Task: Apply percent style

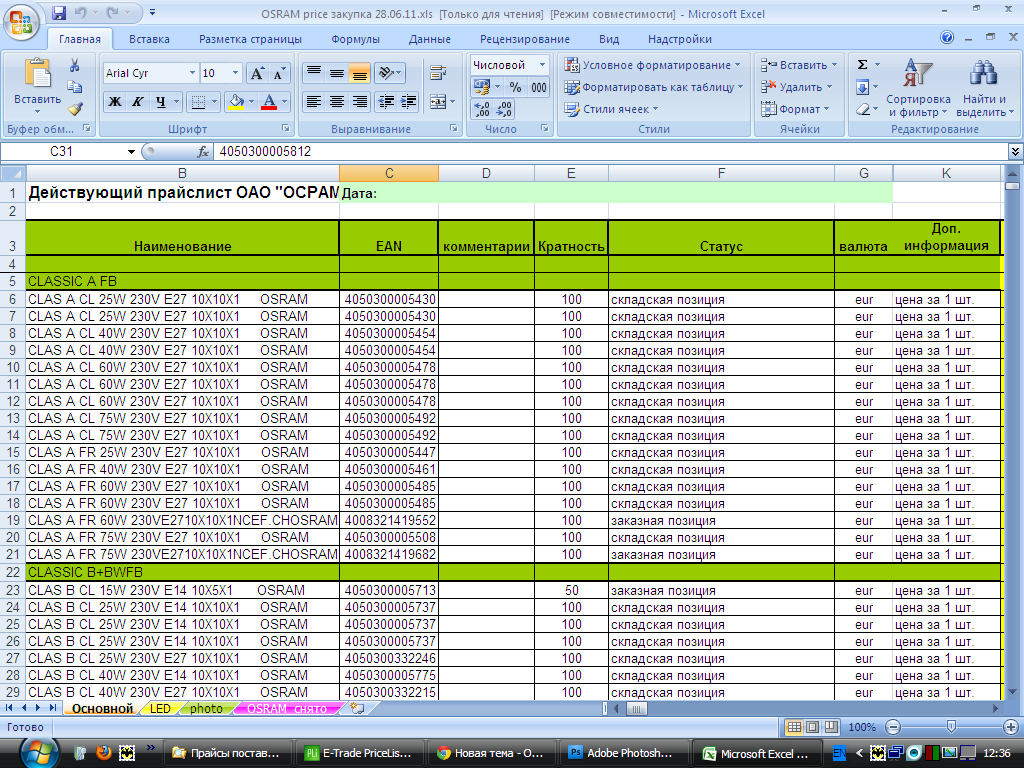Action: tap(515, 87)
